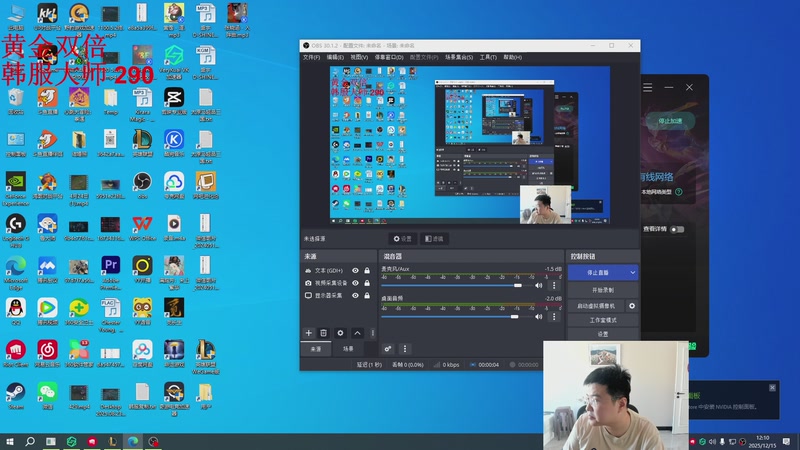This screenshot has height=450, width=800.
Task: Open the Logitech G HUB shortcut
Action: (15, 231)
